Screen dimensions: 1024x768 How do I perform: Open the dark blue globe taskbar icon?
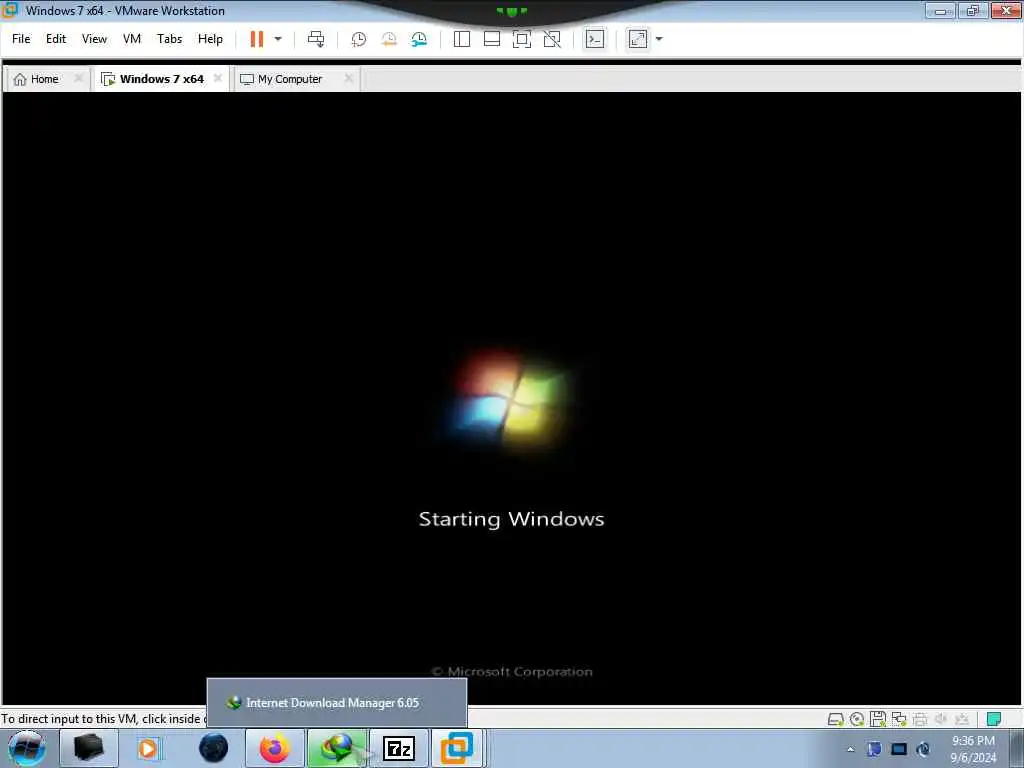click(x=213, y=748)
